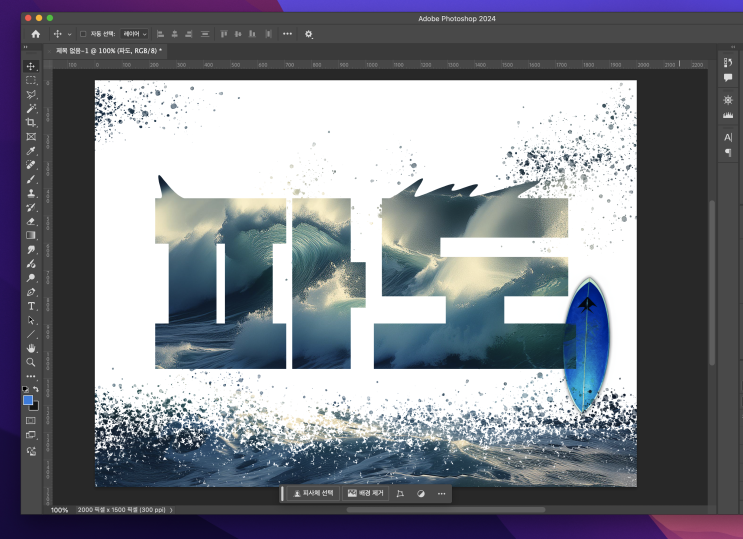Open the options bar gear settings
The height and width of the screenshot is (539, 743).
pos(308,34)
